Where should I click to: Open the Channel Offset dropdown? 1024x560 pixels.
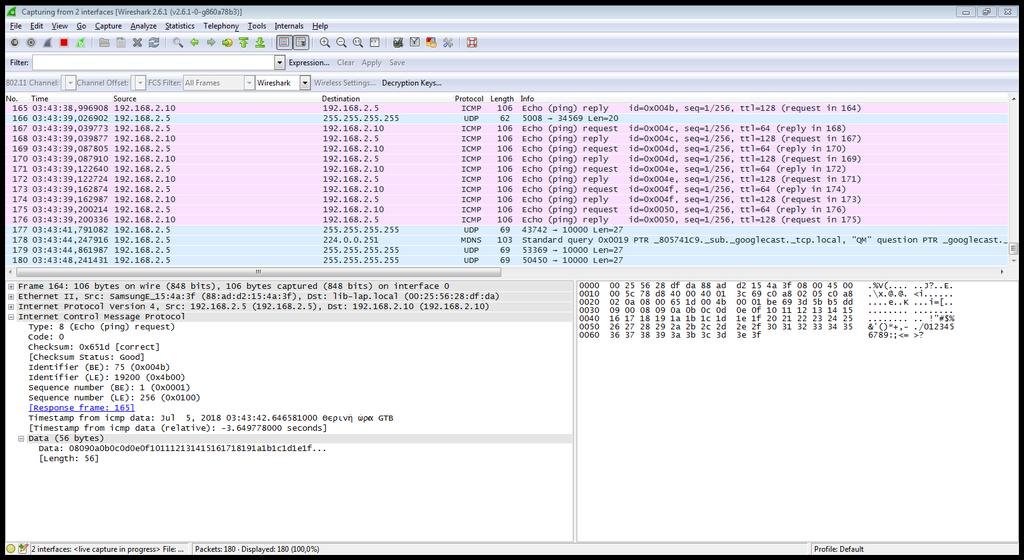pos(140,83)
